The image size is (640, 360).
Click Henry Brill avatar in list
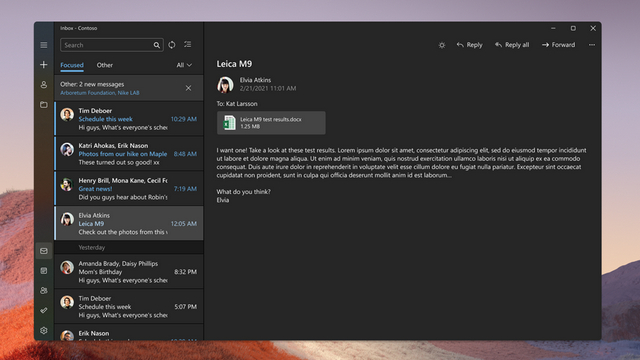click(x=67, y=184)
